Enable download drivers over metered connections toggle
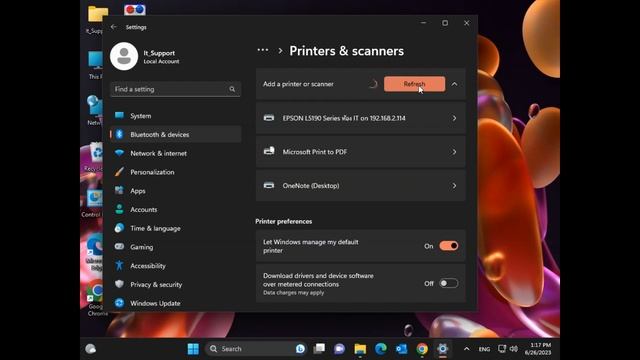Screen dimensions: 640x360 click(x=449, y=283)
